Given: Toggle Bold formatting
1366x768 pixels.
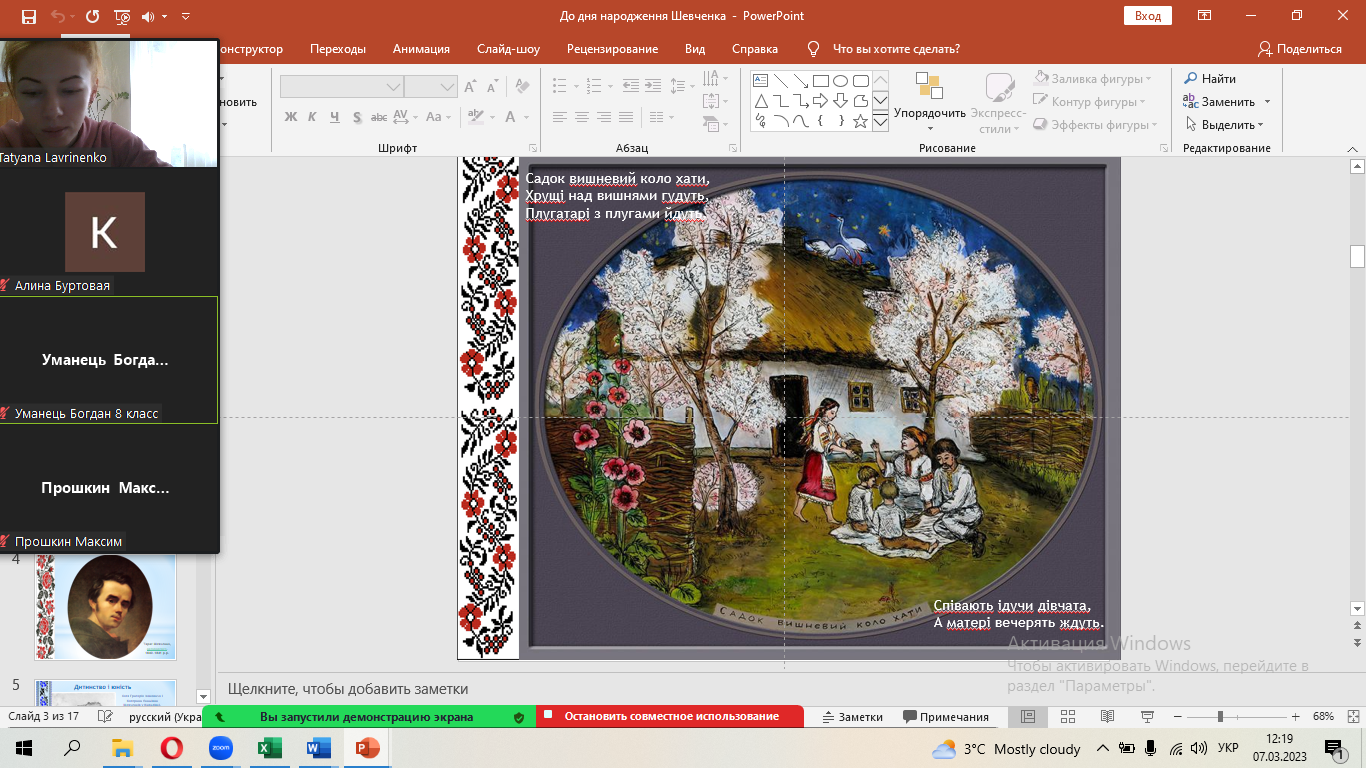Looking at the screenshot, I should tap(291, 117).
